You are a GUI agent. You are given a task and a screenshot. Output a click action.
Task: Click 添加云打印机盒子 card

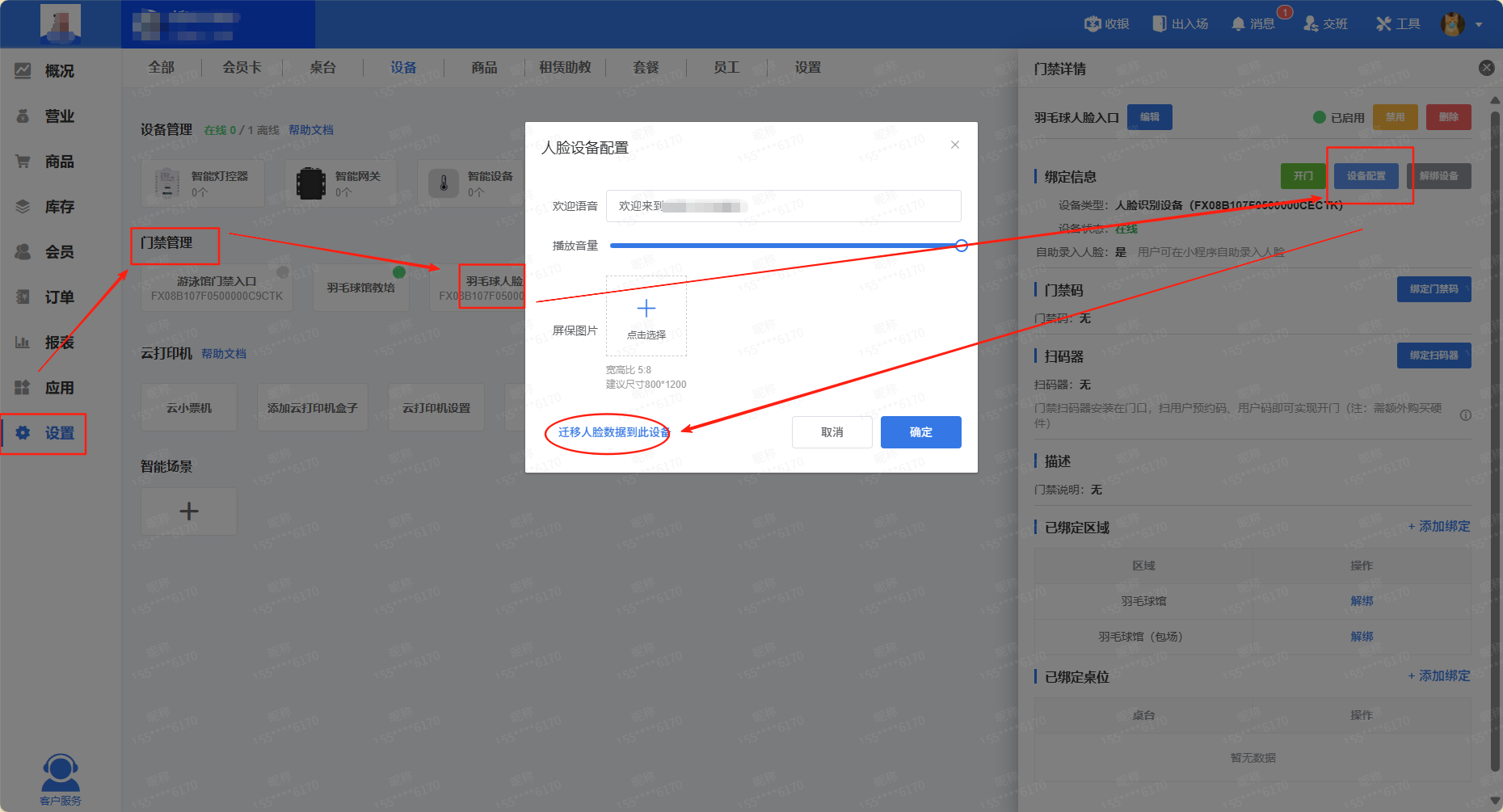point(313,408)
